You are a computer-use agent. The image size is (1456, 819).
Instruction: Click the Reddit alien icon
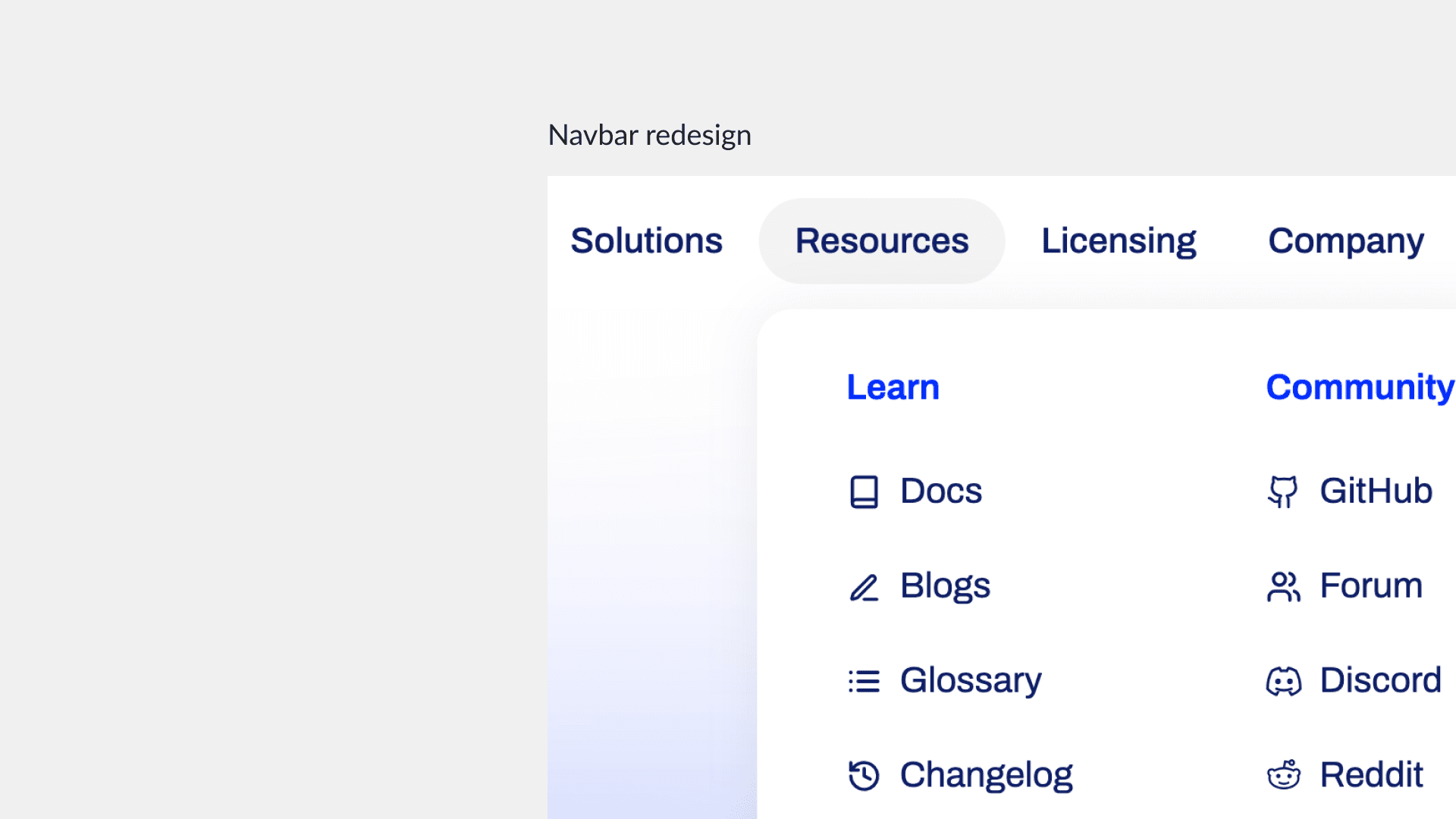click(1283, 775)
